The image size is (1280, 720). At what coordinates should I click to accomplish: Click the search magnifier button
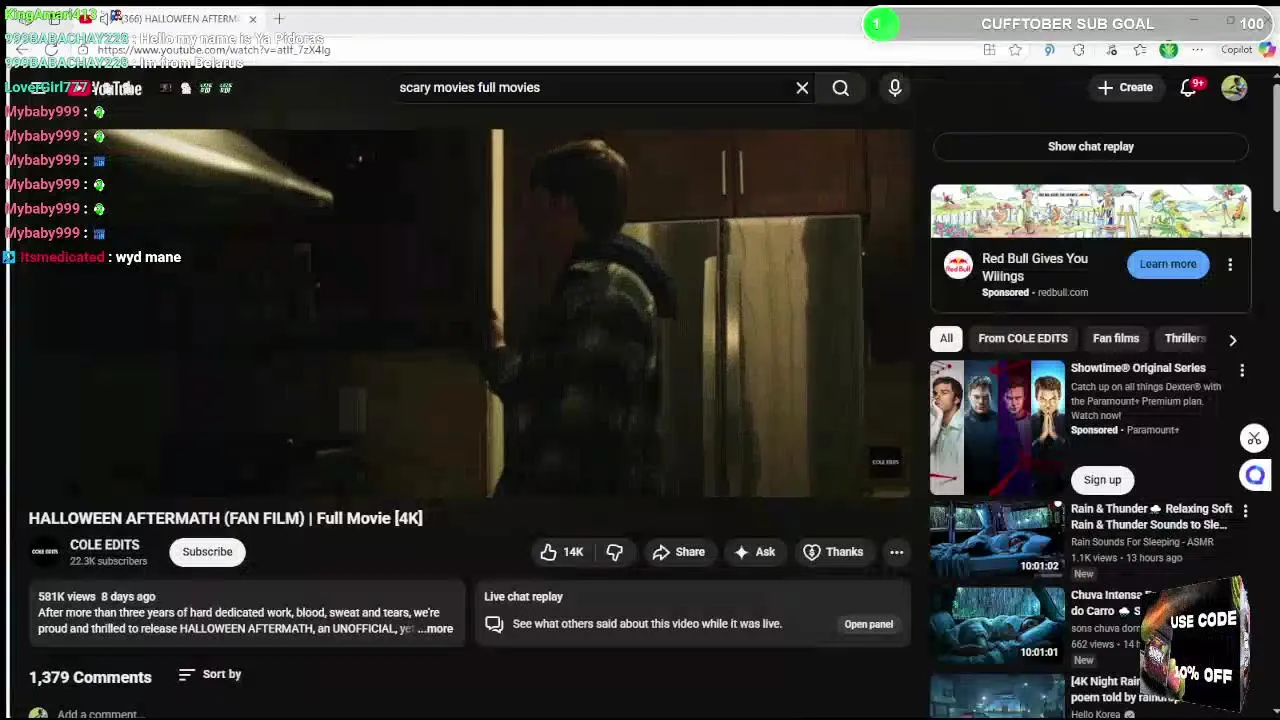click(840, 88)
